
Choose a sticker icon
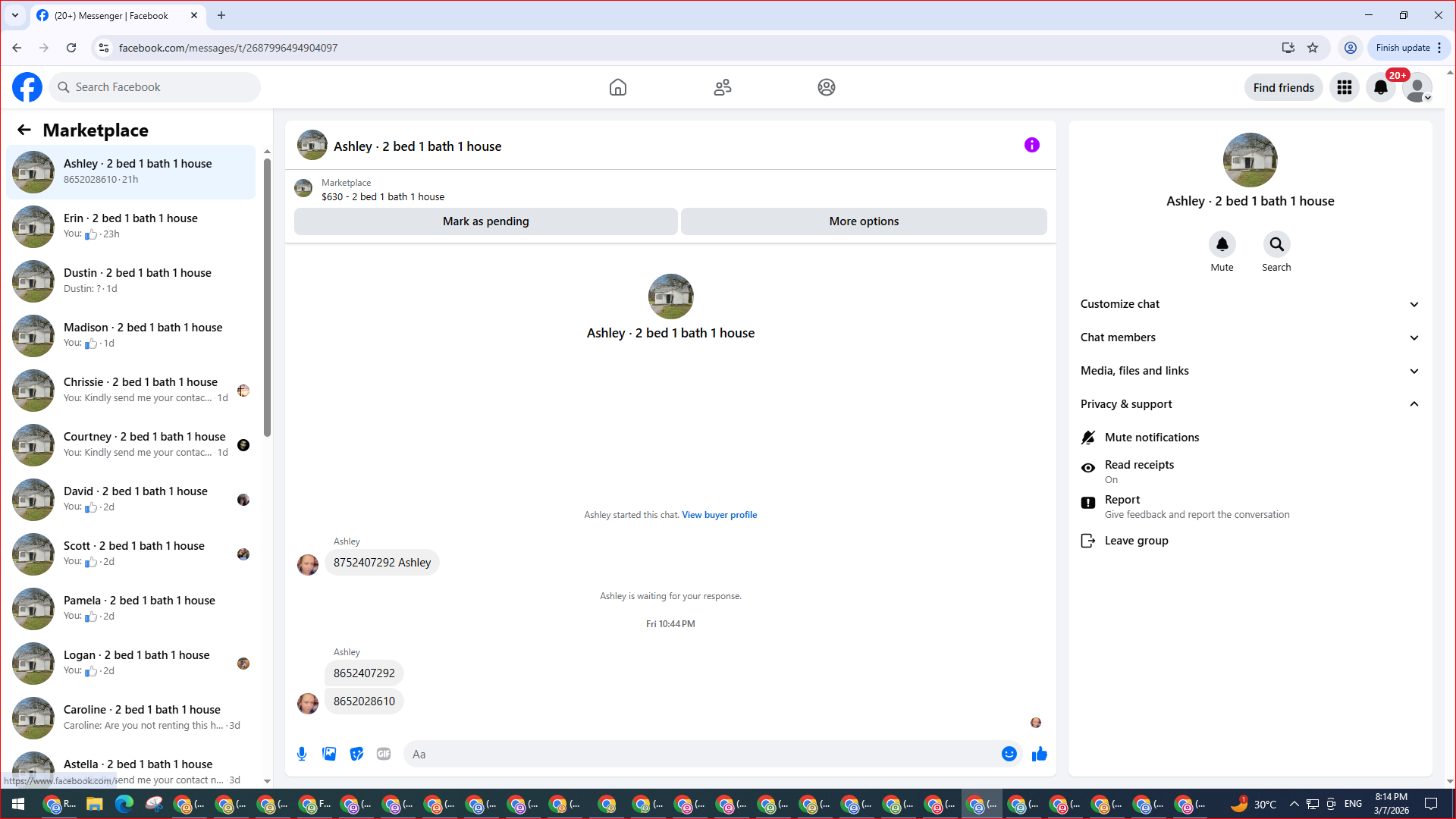356,754
